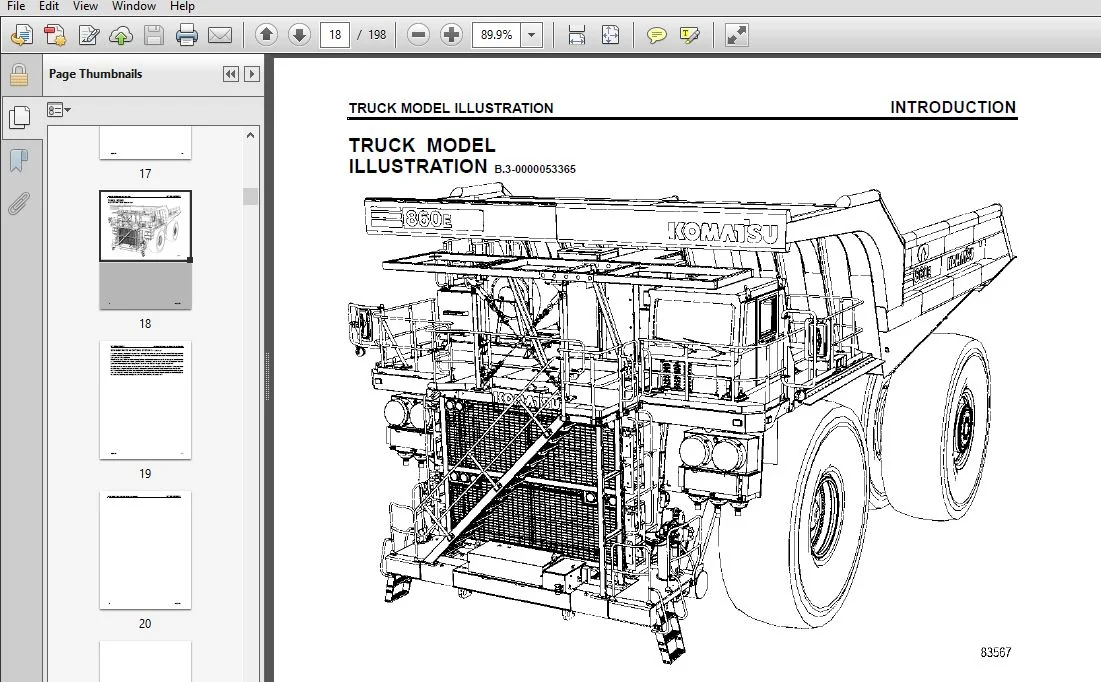Click the thumbnail label number 18

pyautogui.click(x=145, y=324)
